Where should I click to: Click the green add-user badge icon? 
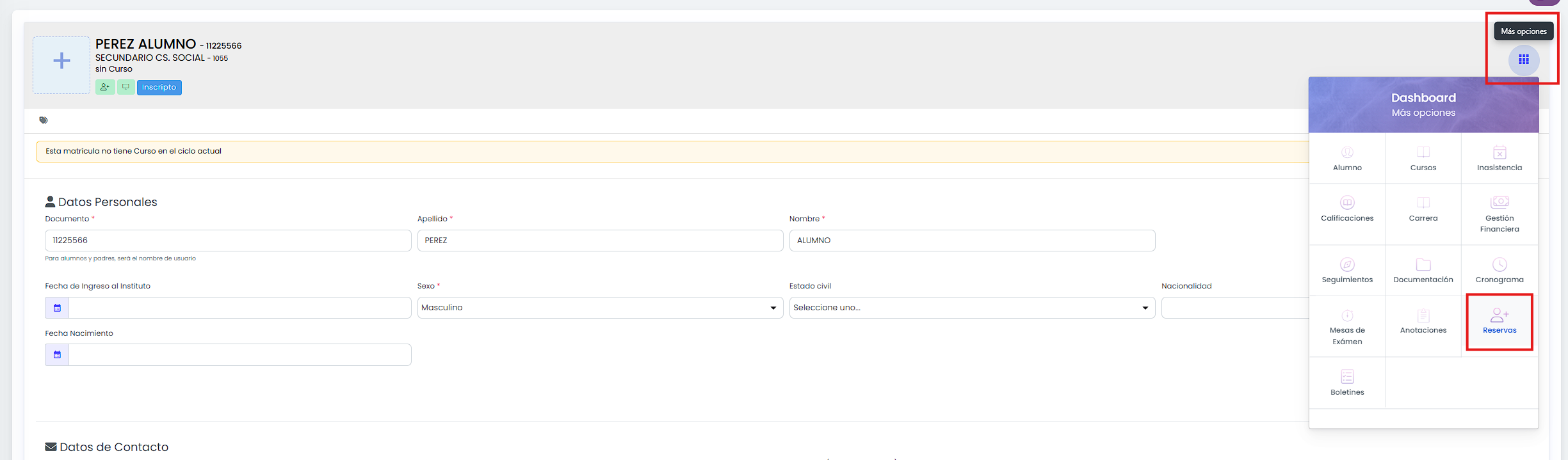point(105,87)
